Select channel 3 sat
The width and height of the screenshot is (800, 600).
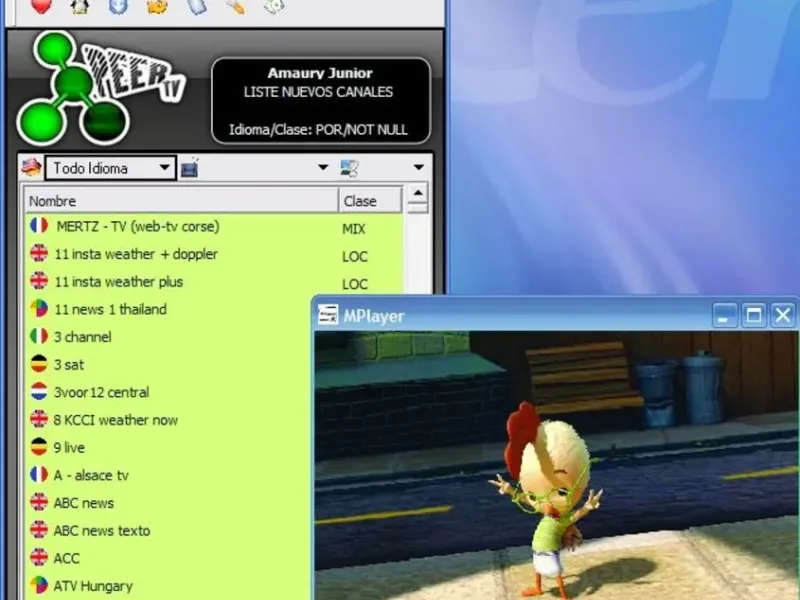point(69,364)
